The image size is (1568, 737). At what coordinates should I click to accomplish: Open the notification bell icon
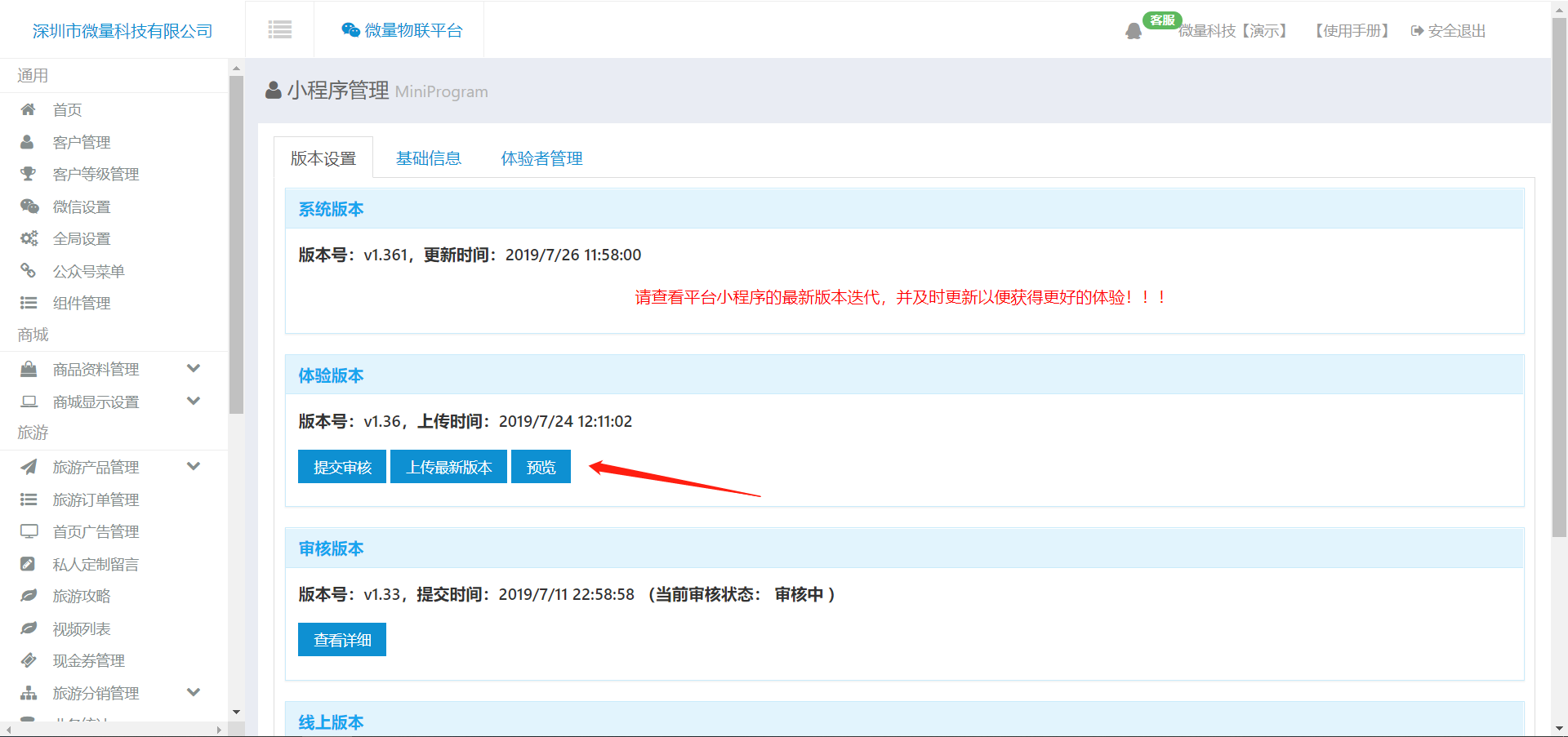1134,31
